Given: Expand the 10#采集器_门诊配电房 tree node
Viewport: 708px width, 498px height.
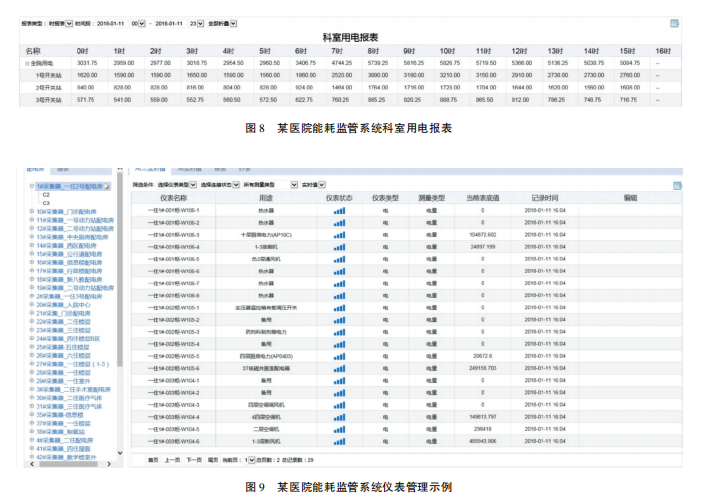Looking at the screenshot, I should (32, 211).
